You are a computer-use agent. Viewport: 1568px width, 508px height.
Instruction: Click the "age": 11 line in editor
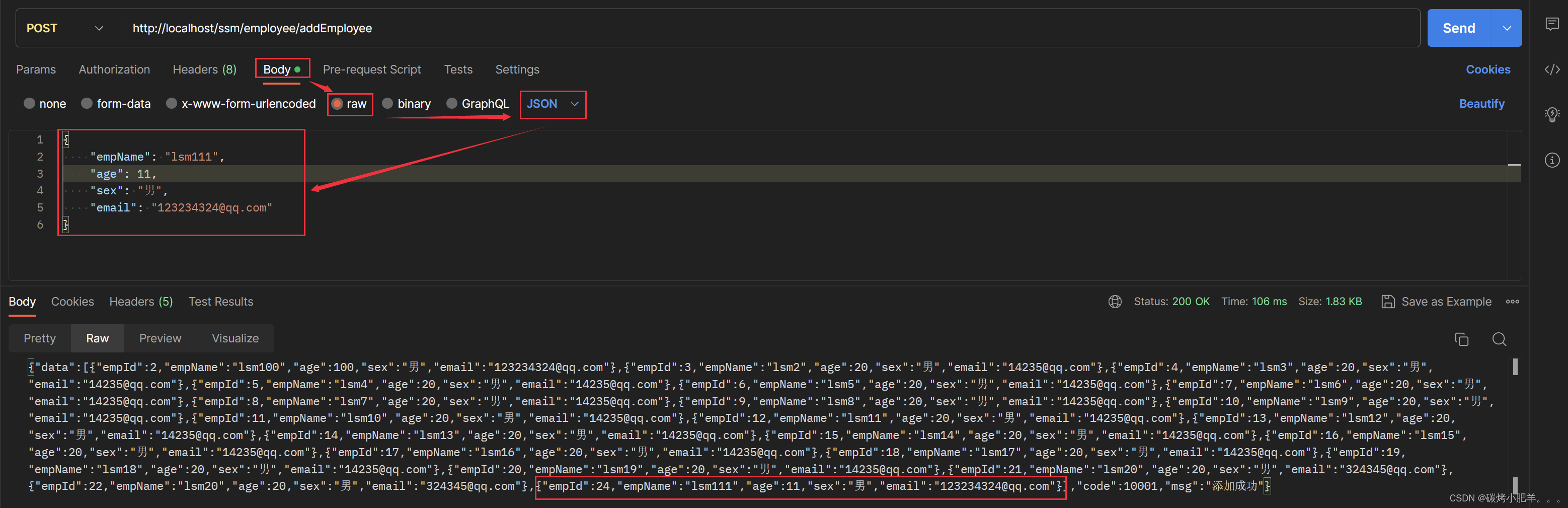click(123, 174)
